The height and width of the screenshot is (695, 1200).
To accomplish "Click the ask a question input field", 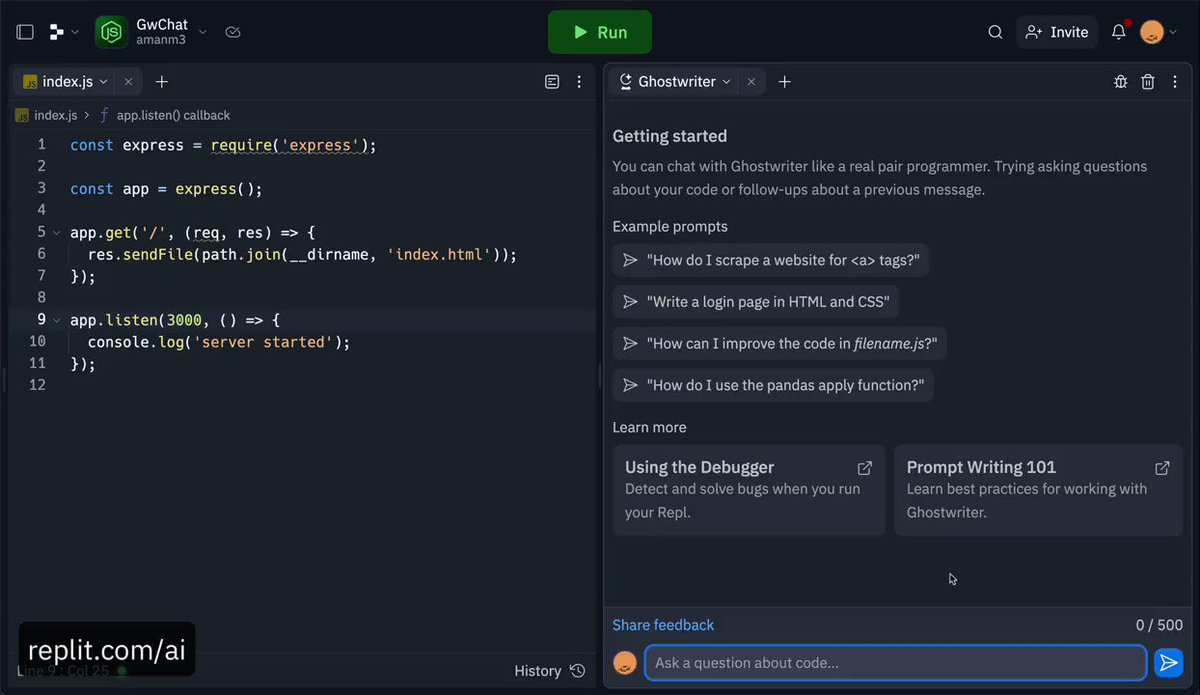I will [x=895, y=662].
